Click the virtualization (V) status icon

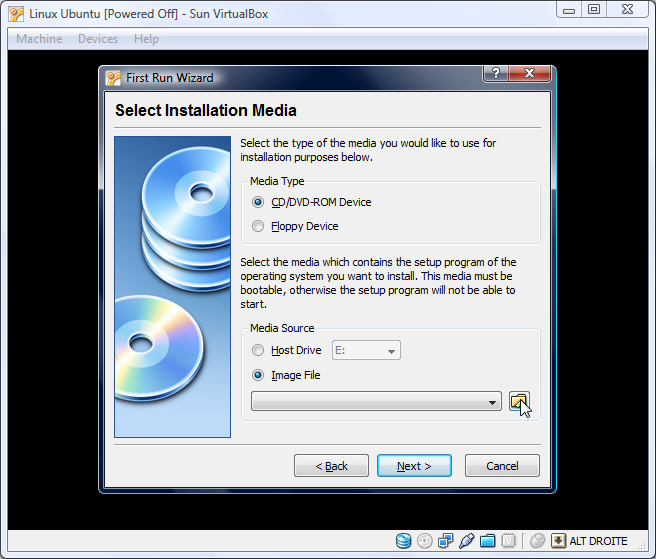(508, 541)
